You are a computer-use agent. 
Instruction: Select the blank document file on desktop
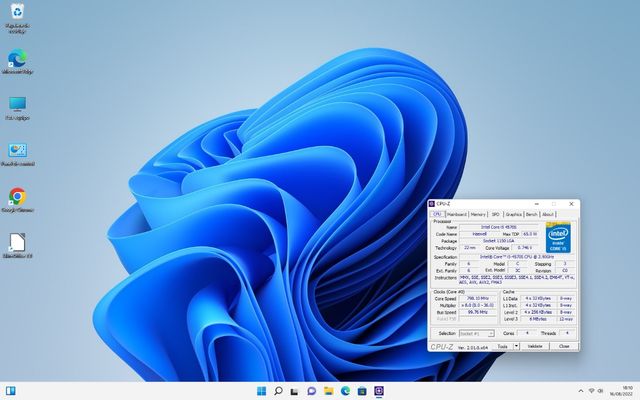[x=17, y=245]
